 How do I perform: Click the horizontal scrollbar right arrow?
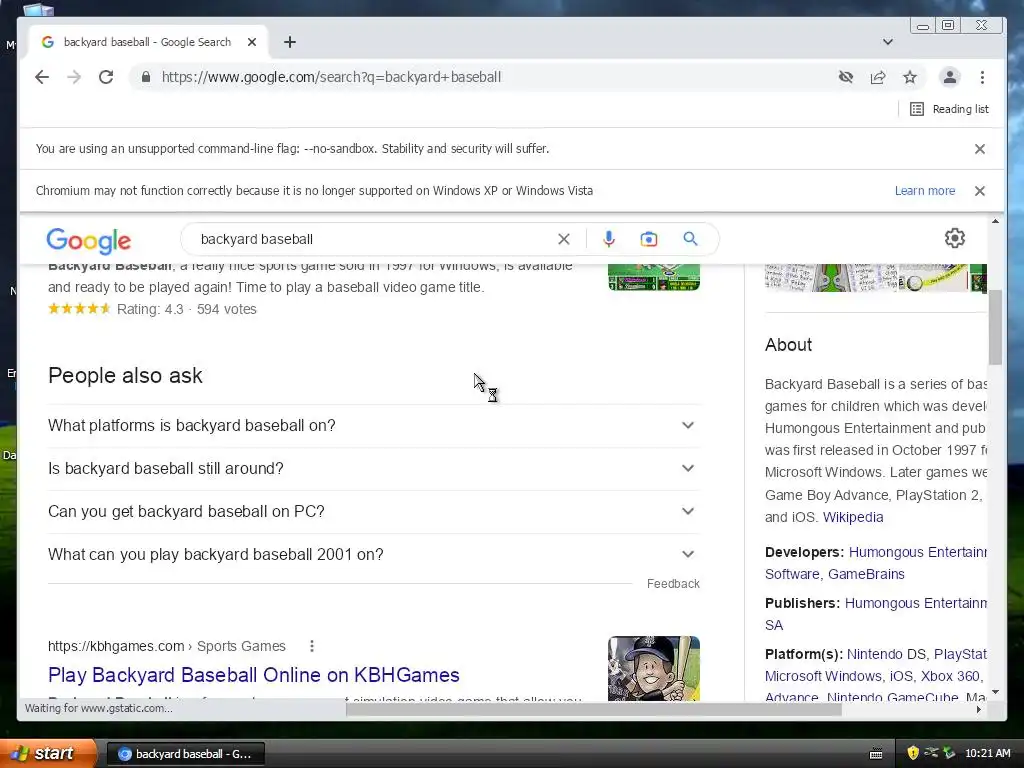(x=978, y=710)
